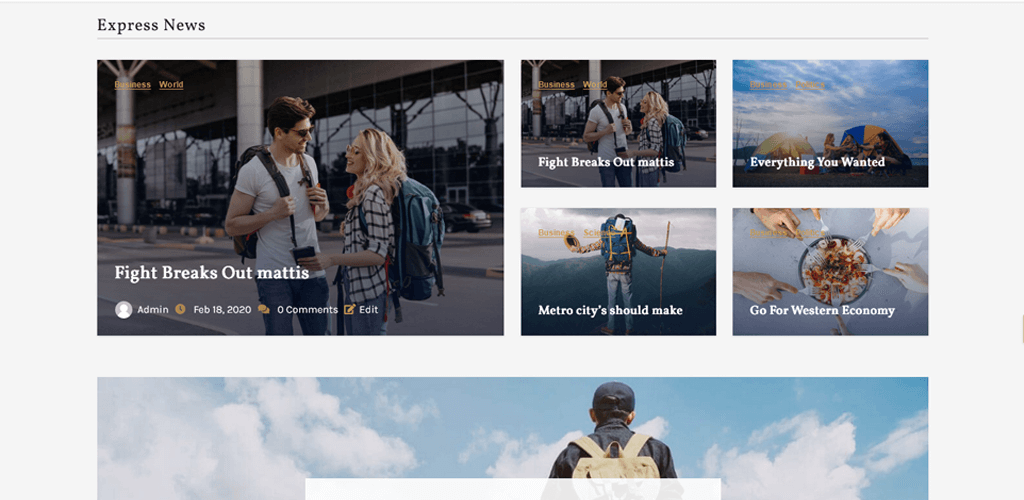Select Science tag on Metro city's card

click(600, 233)
